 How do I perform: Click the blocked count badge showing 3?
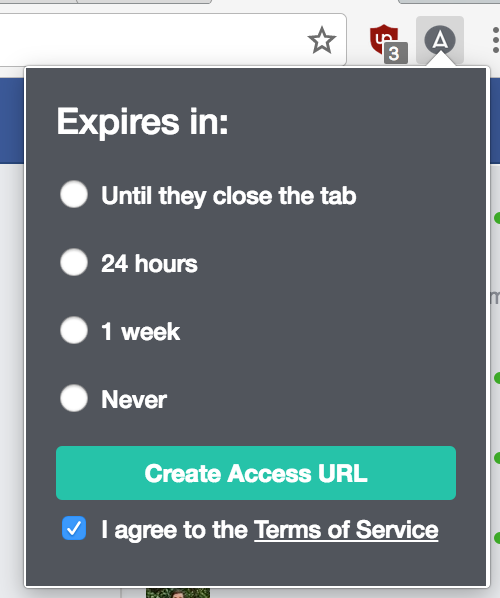[395, 53]
